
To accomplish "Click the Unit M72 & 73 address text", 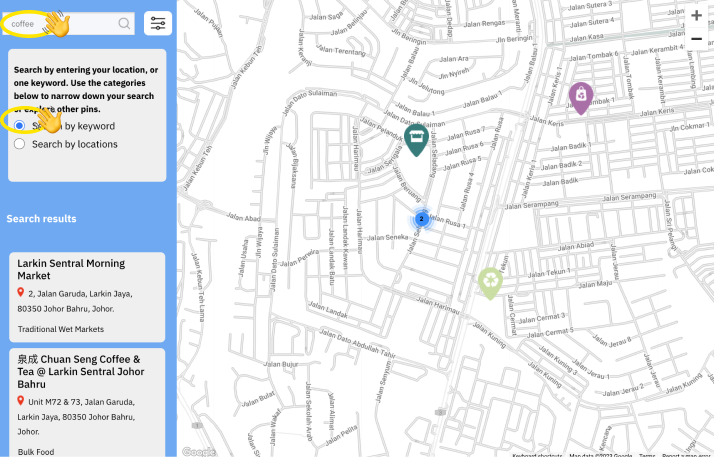I will [x=76, y=416].
